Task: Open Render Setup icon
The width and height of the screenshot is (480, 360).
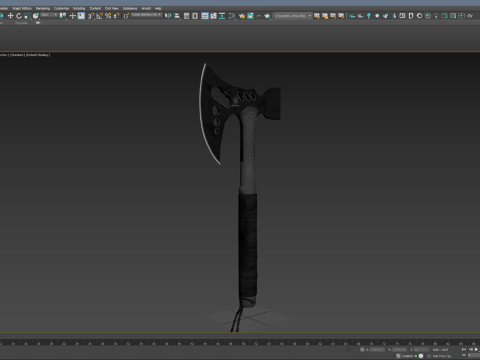Action: 242,16
